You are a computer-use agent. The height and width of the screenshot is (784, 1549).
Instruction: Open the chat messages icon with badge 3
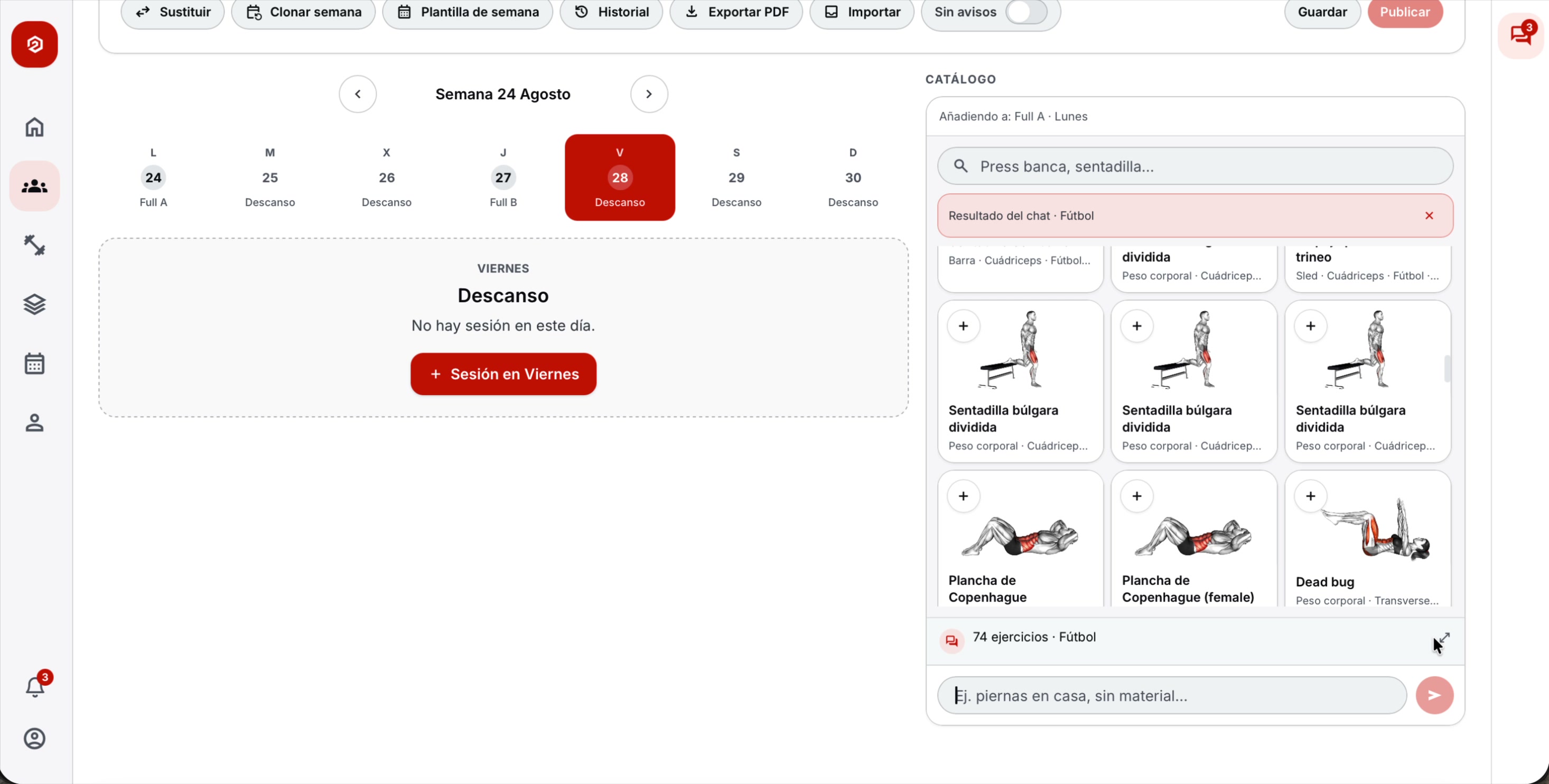1522,35
